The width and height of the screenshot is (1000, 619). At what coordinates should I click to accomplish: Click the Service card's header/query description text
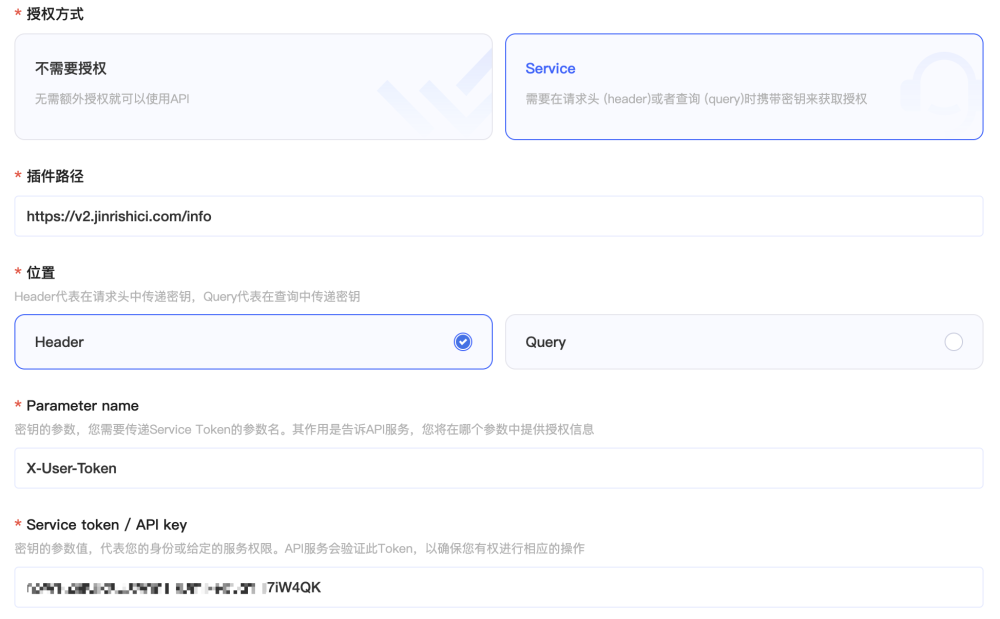point(695,99)
